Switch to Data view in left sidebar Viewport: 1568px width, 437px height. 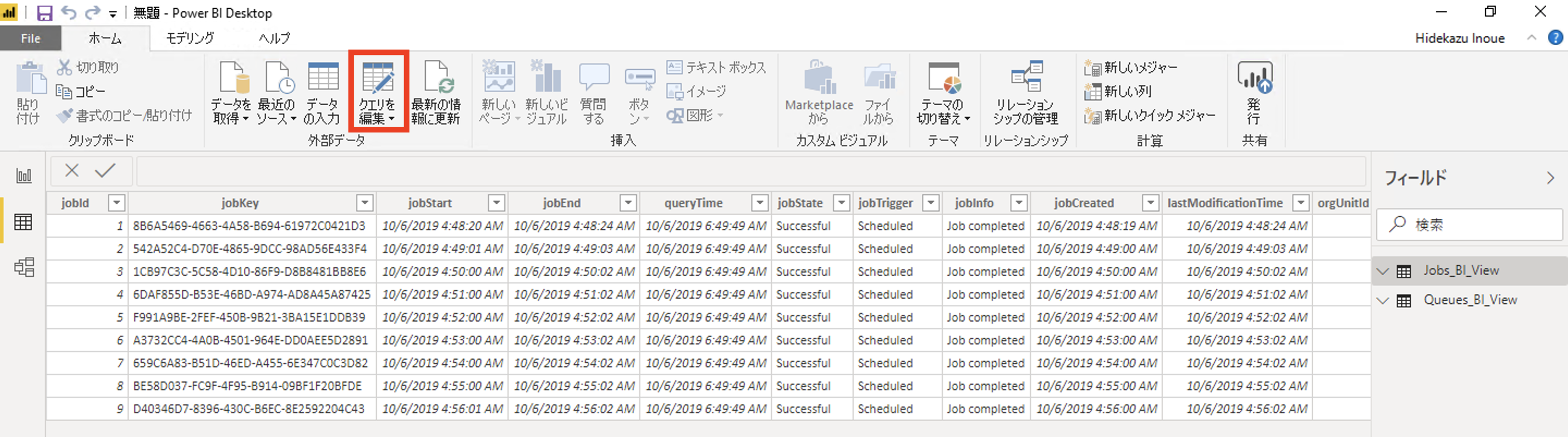click(23, 222)
